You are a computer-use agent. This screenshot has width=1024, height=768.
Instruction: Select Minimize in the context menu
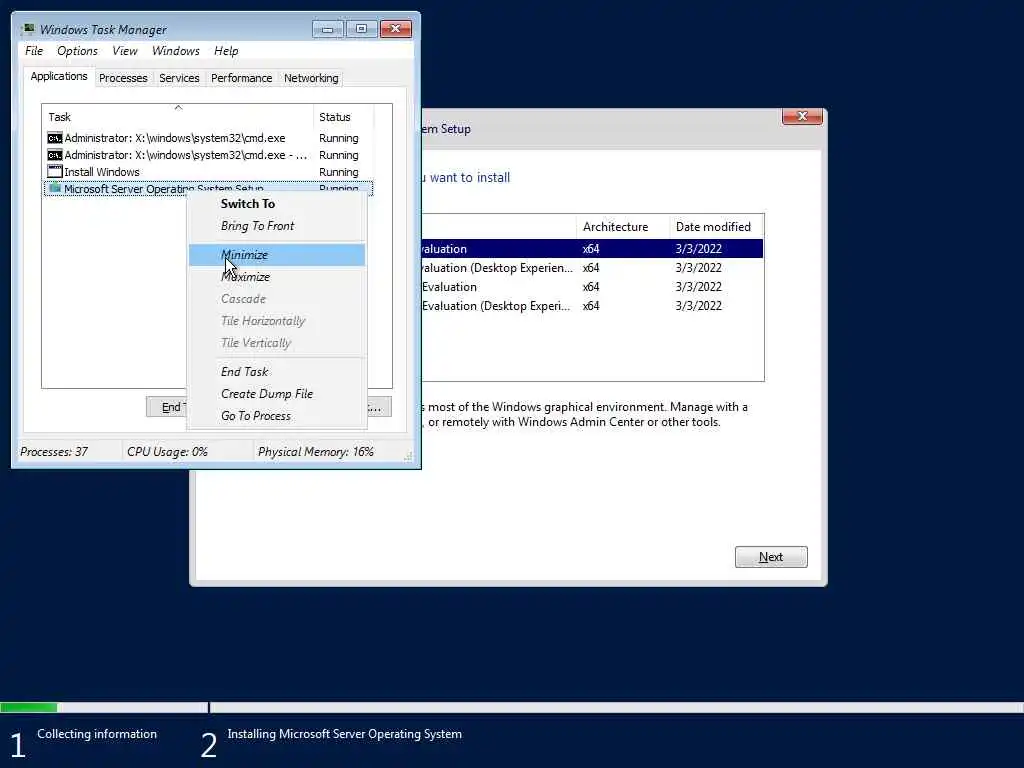[x=277, y=255]
